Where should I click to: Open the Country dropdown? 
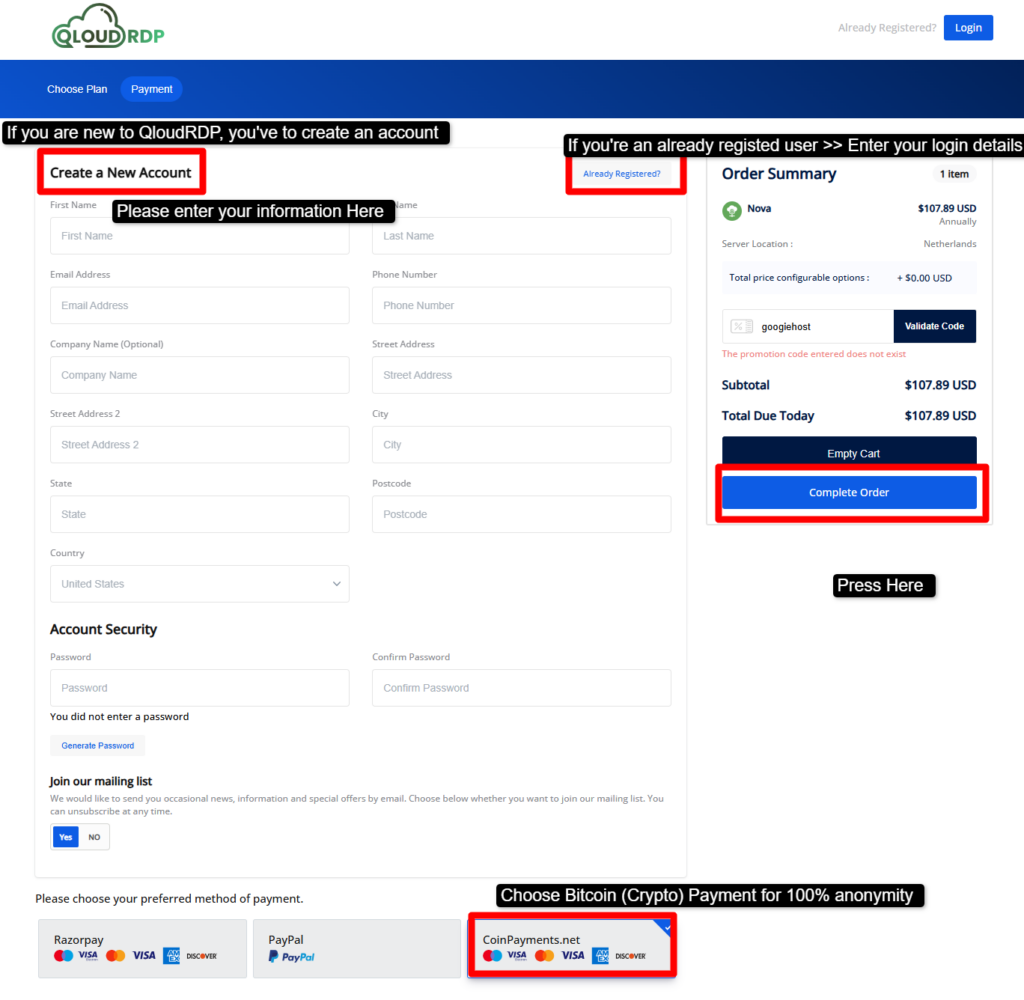tap(200, 583)
